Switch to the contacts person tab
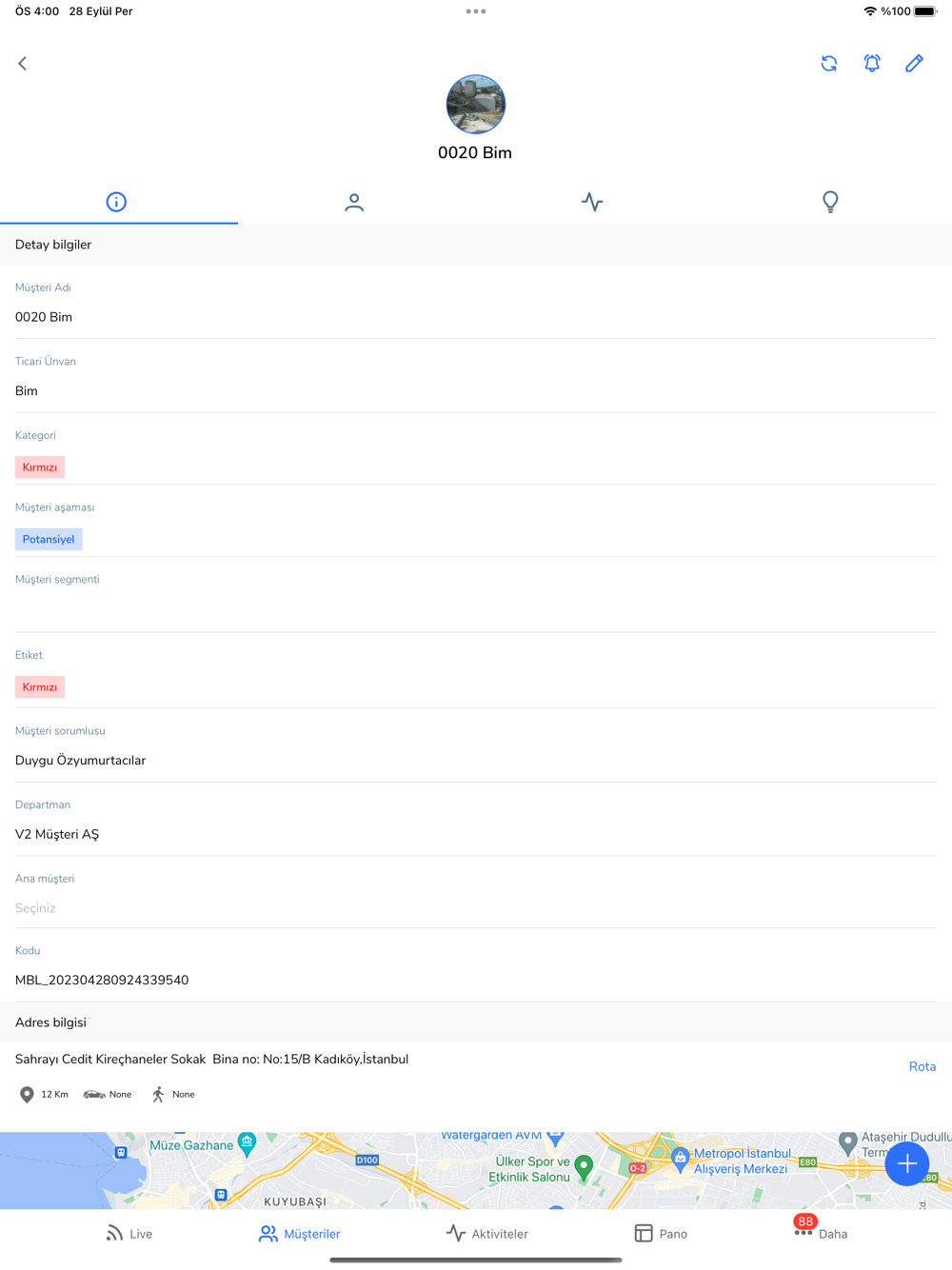The height and width of the screenshot is (1270, 952). click(354, 202)
